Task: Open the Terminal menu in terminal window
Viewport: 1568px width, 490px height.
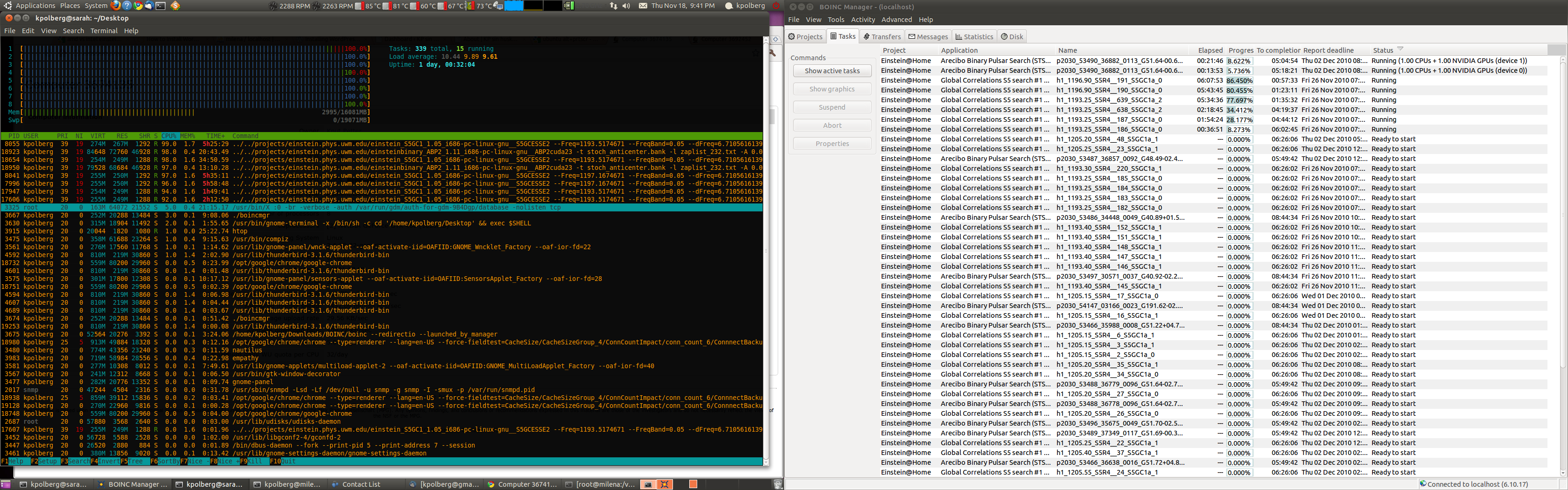Action: 104,30
